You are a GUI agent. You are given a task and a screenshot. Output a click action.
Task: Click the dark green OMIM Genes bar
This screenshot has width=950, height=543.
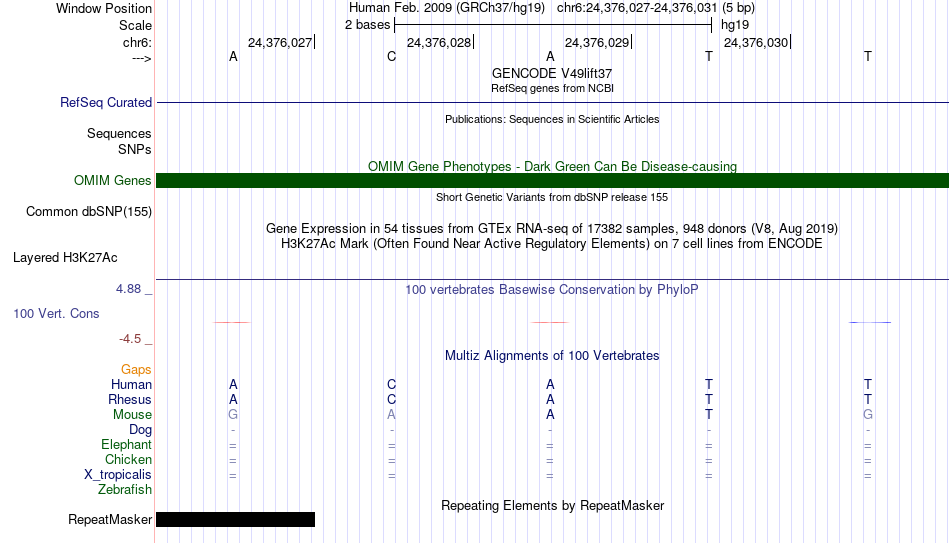click(x=552, y=180)
